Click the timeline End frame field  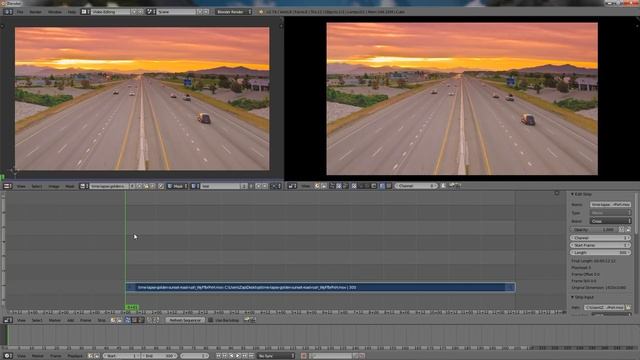click(159, 356)
